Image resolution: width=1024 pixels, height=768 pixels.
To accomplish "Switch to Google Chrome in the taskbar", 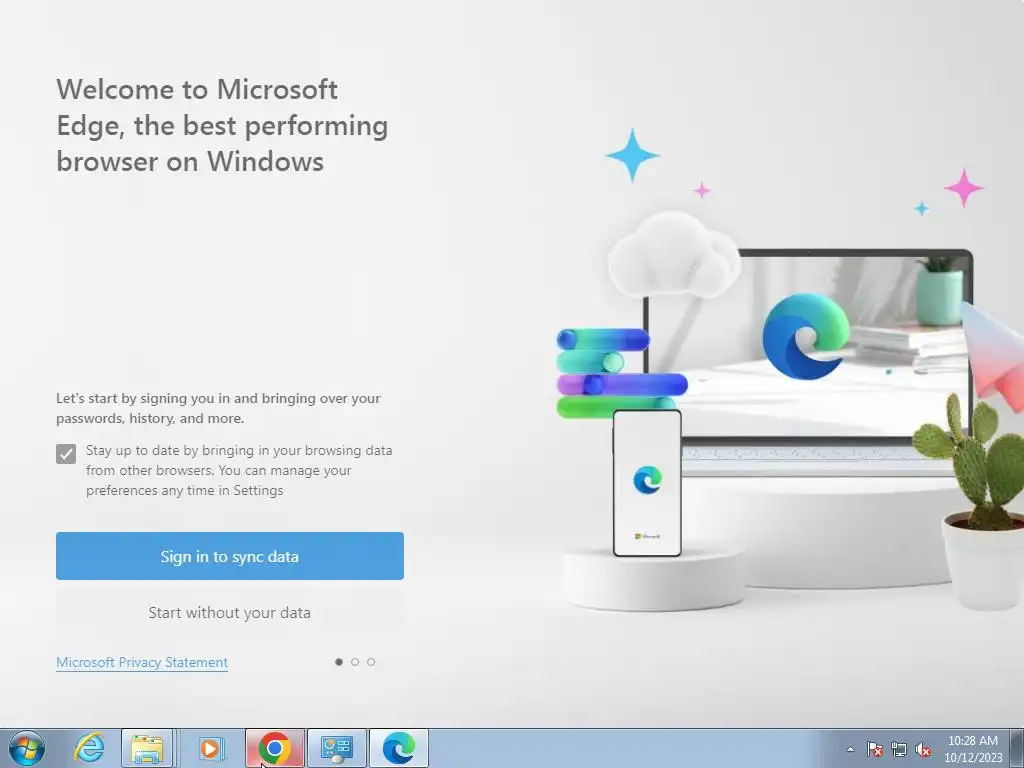I will click(x=275, y=748).
